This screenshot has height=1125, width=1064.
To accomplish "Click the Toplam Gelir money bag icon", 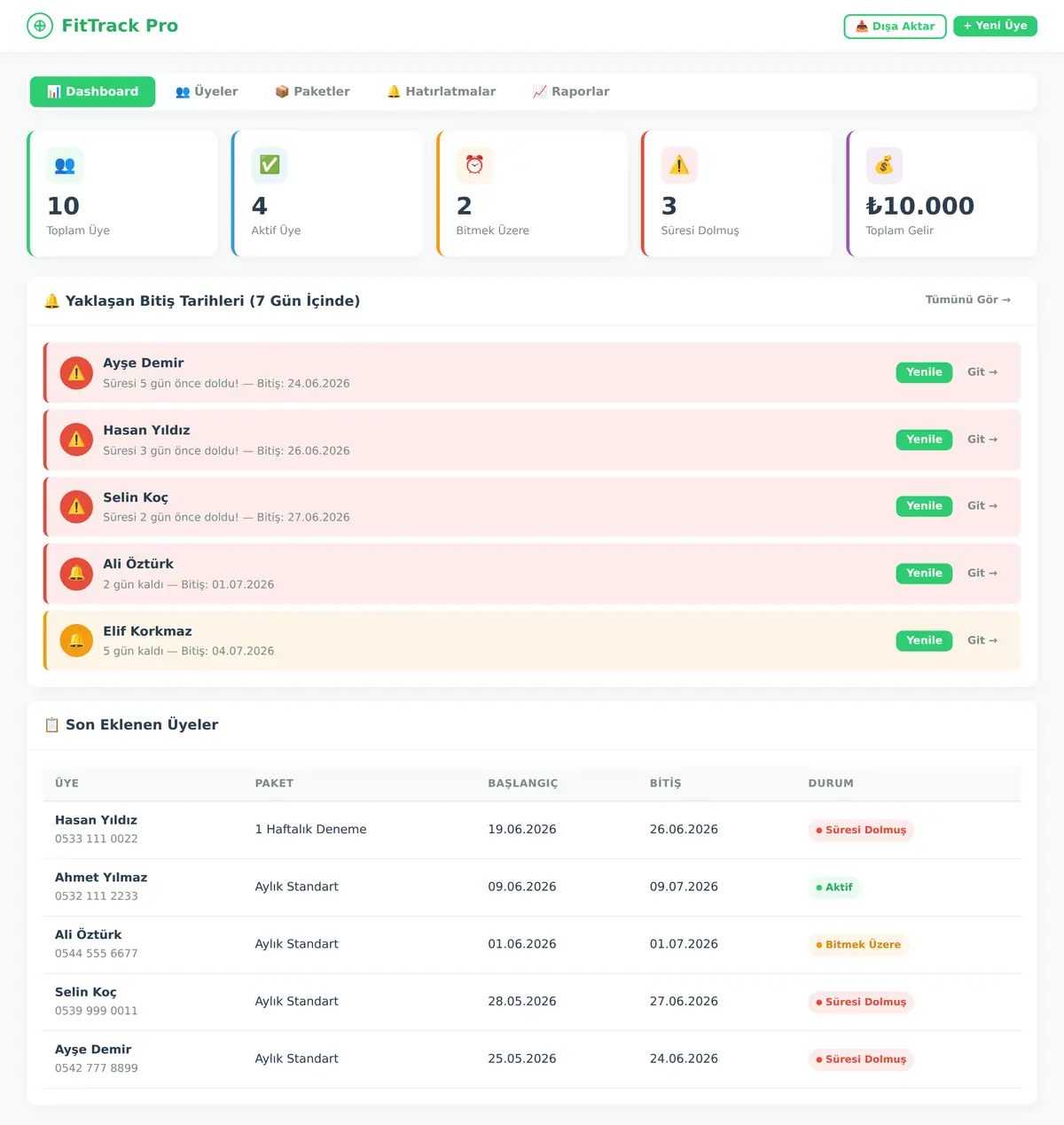I will 884,165.
